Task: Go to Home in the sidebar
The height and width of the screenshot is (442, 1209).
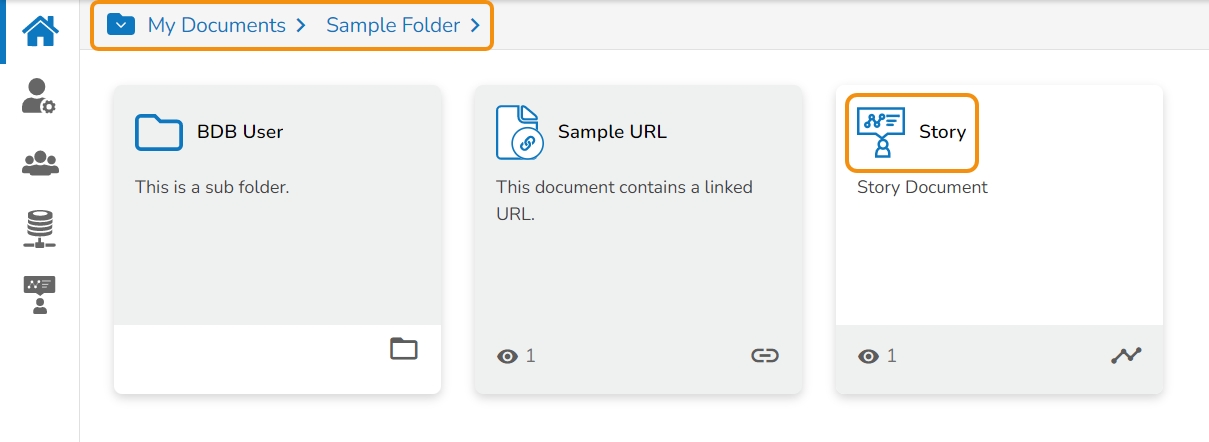Action: point(40,31)
